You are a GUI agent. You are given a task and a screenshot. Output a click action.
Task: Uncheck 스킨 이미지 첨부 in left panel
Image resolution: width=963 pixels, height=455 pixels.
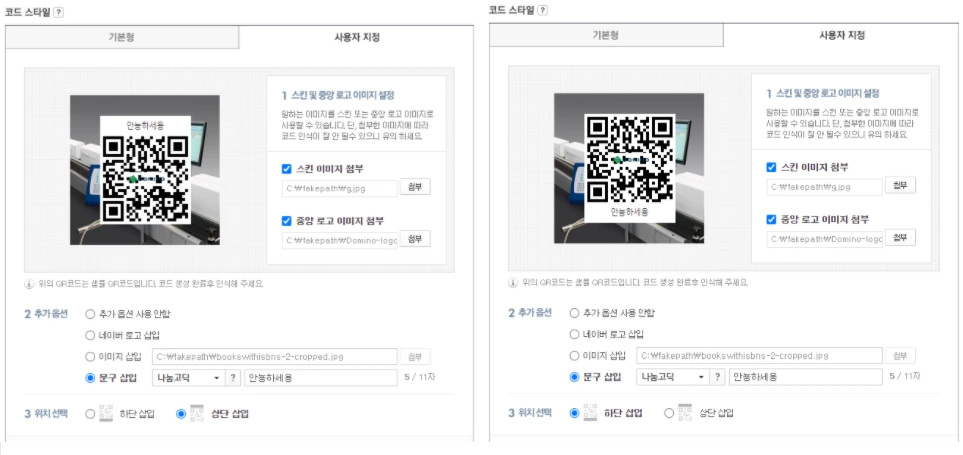tap(286, 169)
